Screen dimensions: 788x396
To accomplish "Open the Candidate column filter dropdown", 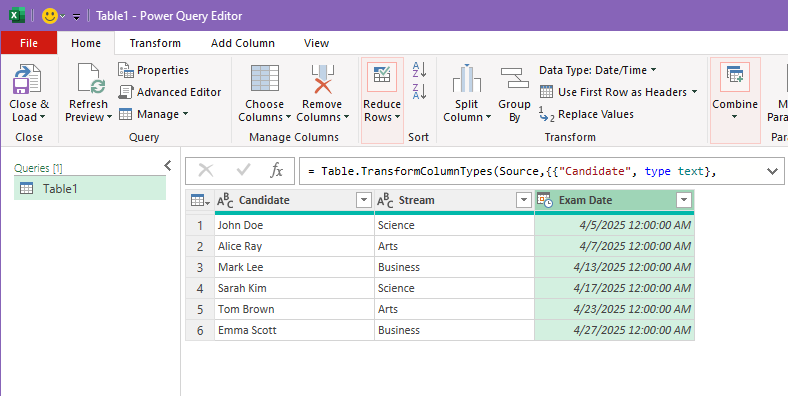I will pos(364,201).
